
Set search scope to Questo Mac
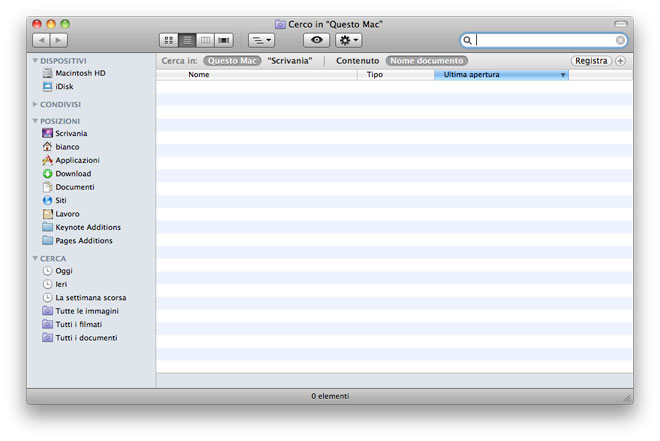pos(232,61)
